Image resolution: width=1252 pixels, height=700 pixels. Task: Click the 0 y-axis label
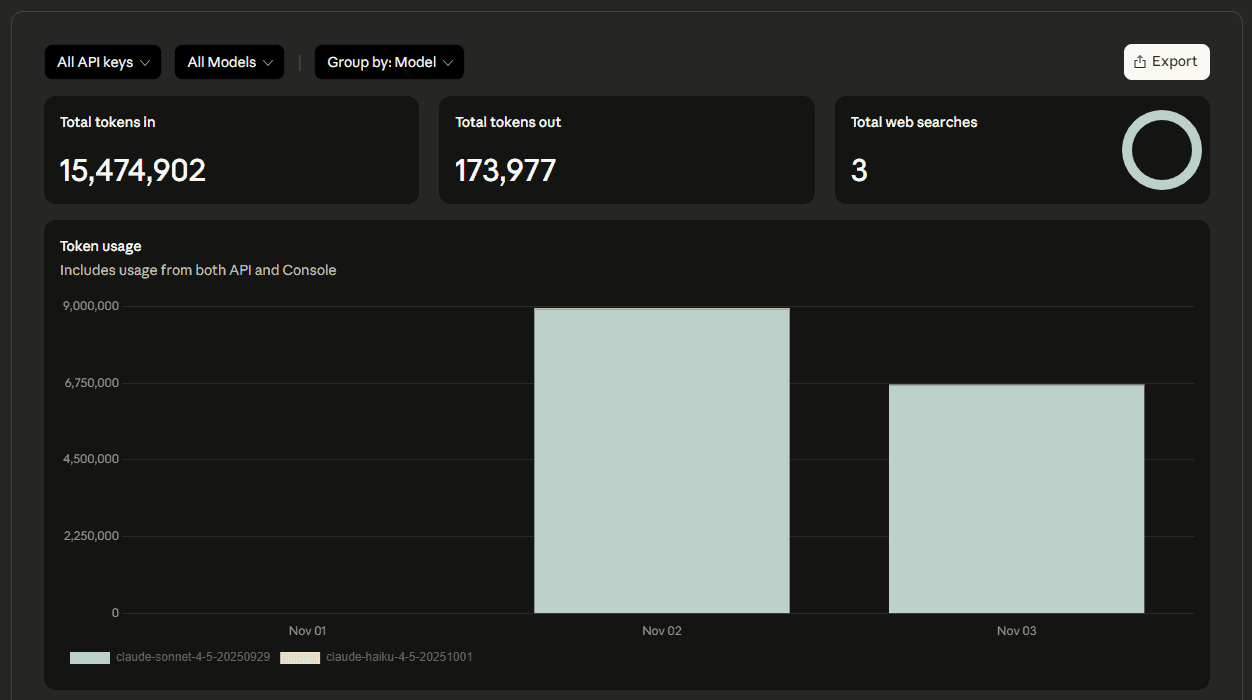point(115,613)
